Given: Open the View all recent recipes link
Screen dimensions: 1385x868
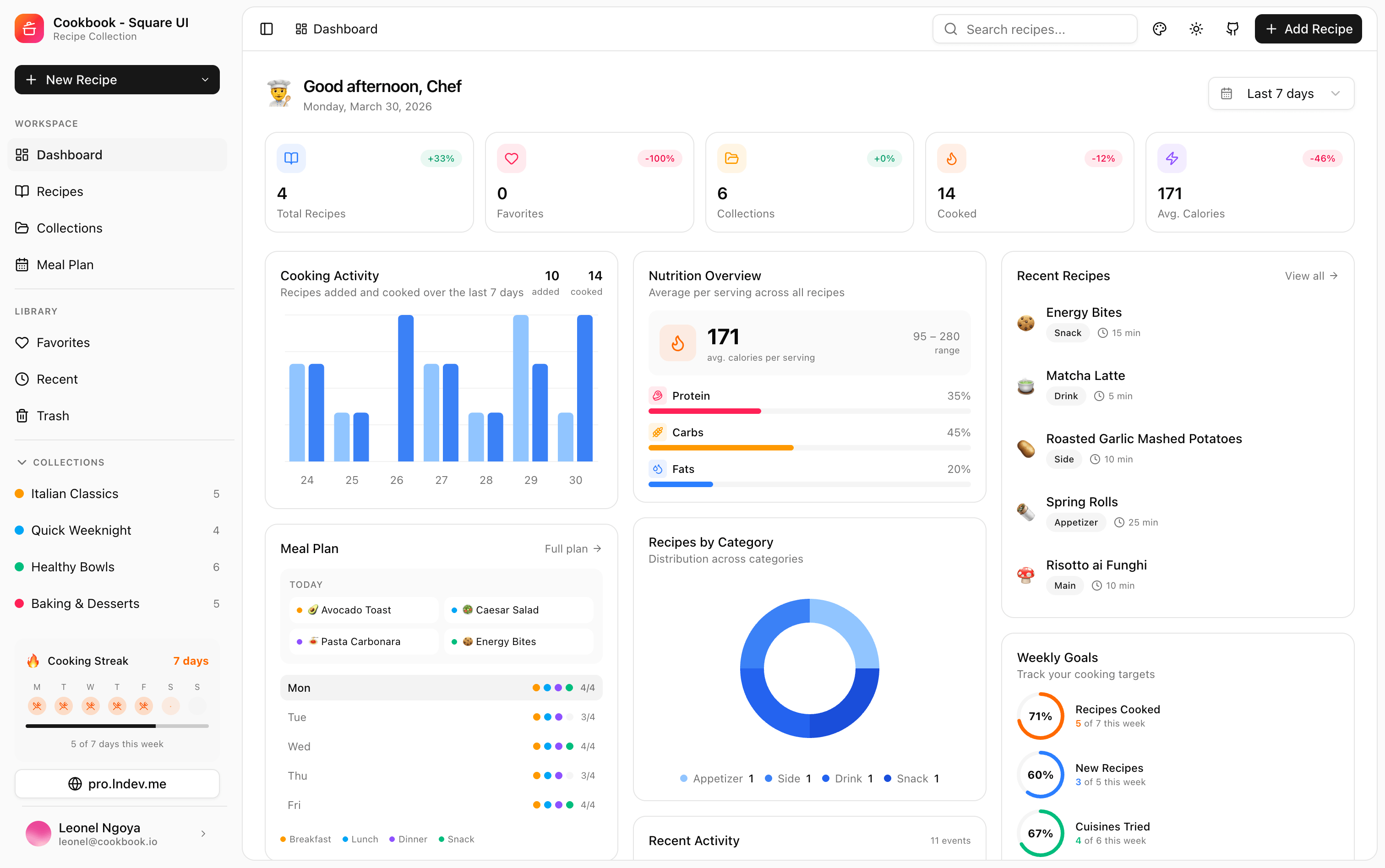Looking at the screenshot, I should (1312, 276).
